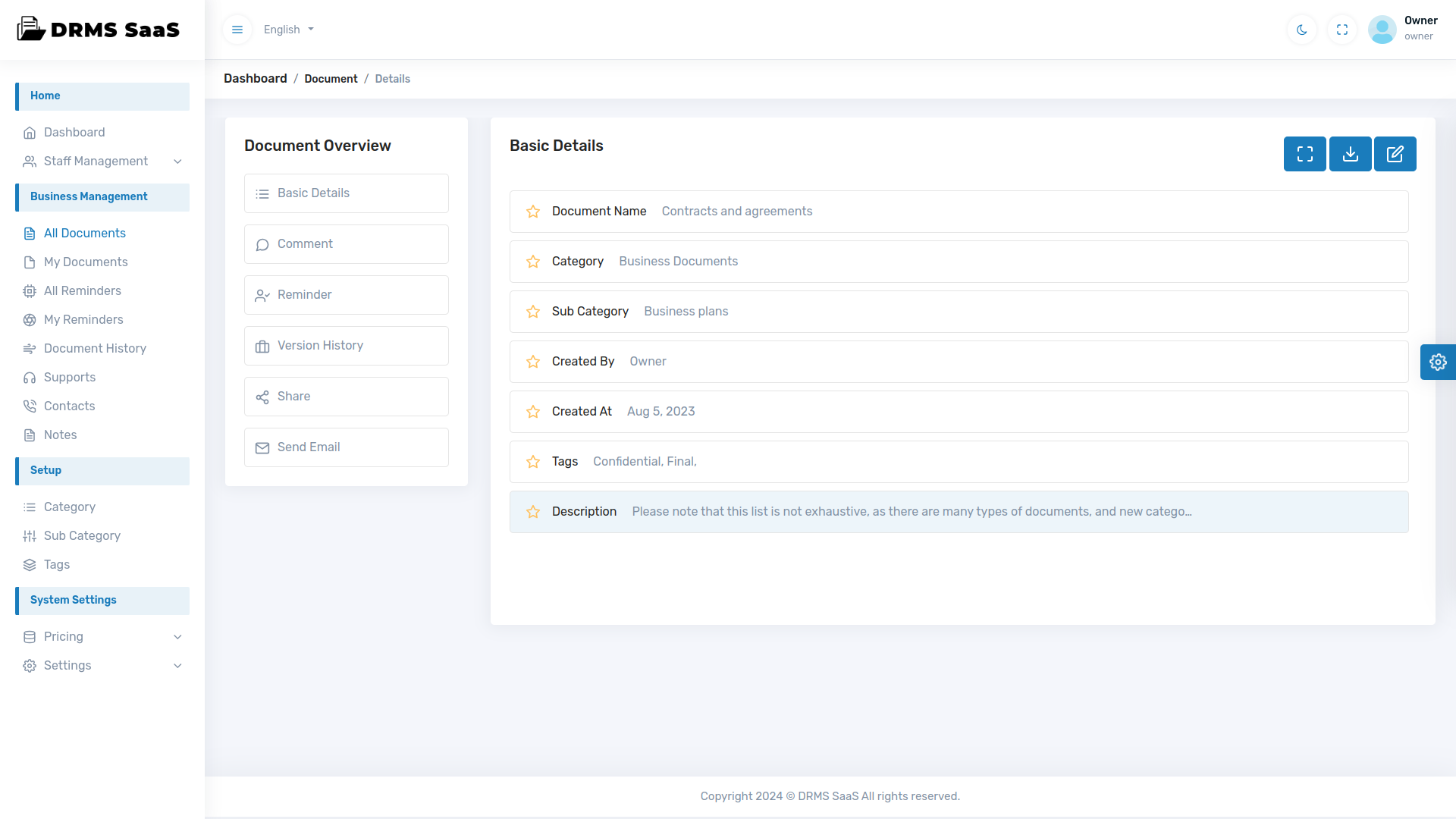Image resolution: width=1456 pixels, height=819 pixels.
Task: Click the floating settings gear on the right edge
Action: click(x=1438, y=362)
